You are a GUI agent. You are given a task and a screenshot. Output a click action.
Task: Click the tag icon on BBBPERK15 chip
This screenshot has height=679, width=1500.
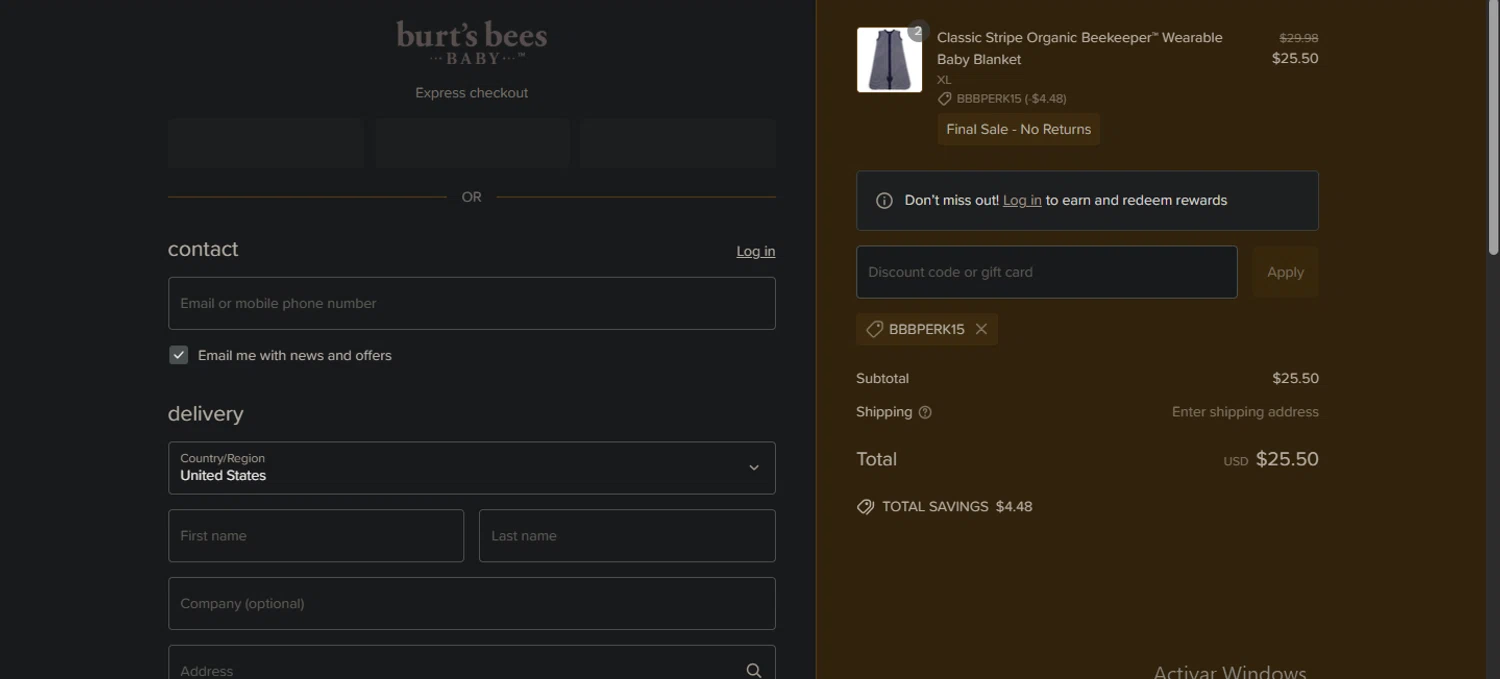(874, 329)
